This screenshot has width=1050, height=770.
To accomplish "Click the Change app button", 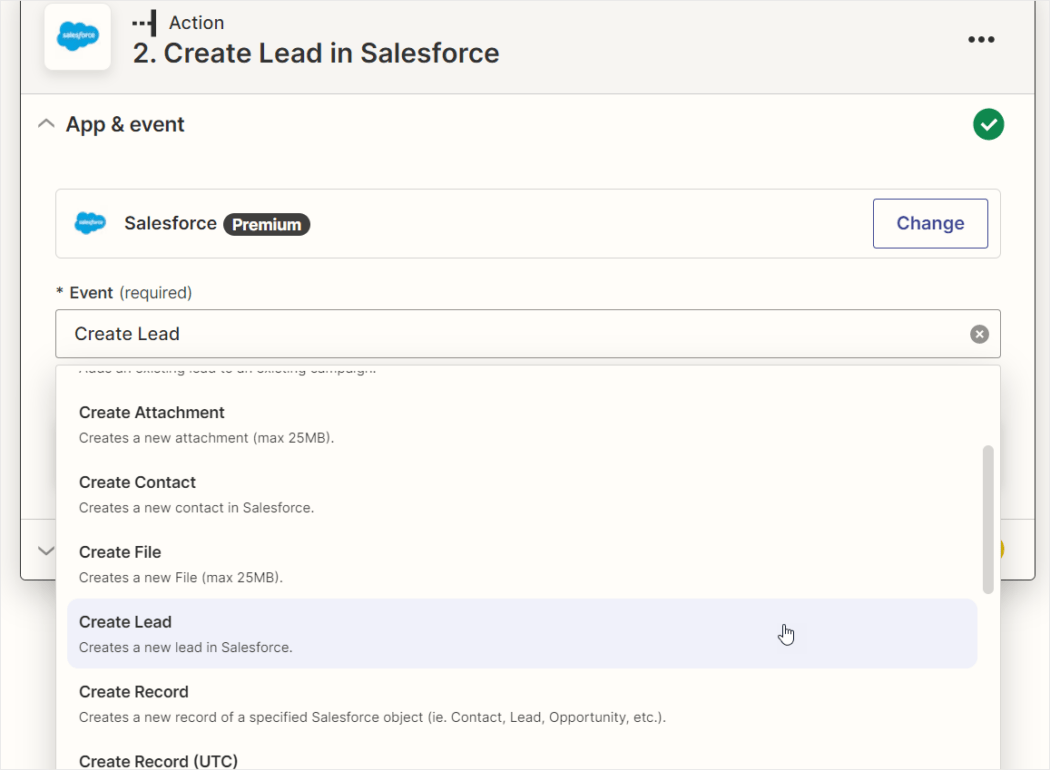I will pos(930,224).
